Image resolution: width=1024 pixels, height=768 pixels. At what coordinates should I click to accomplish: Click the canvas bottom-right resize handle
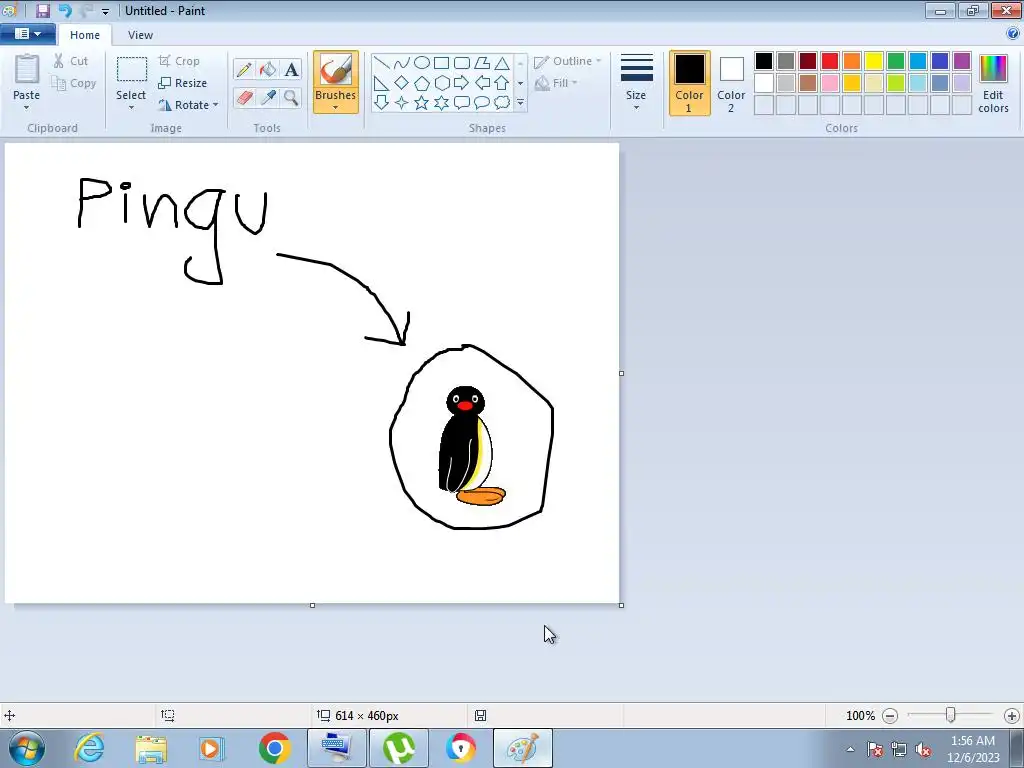621,605
